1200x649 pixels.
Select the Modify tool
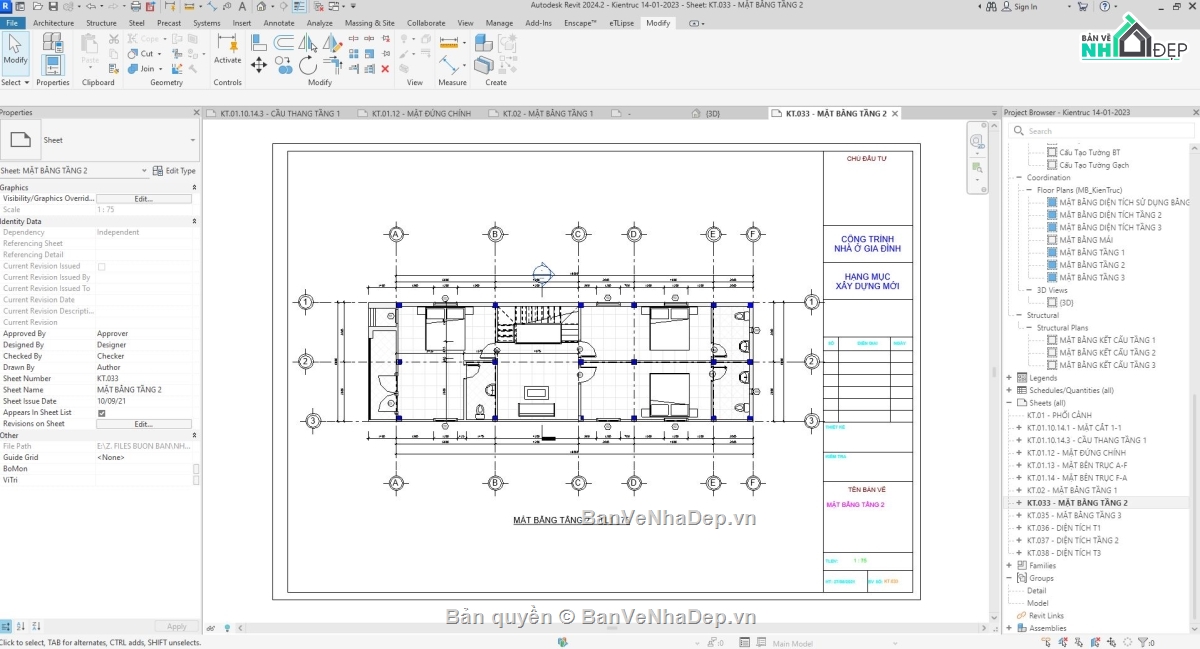click(15, 52)
